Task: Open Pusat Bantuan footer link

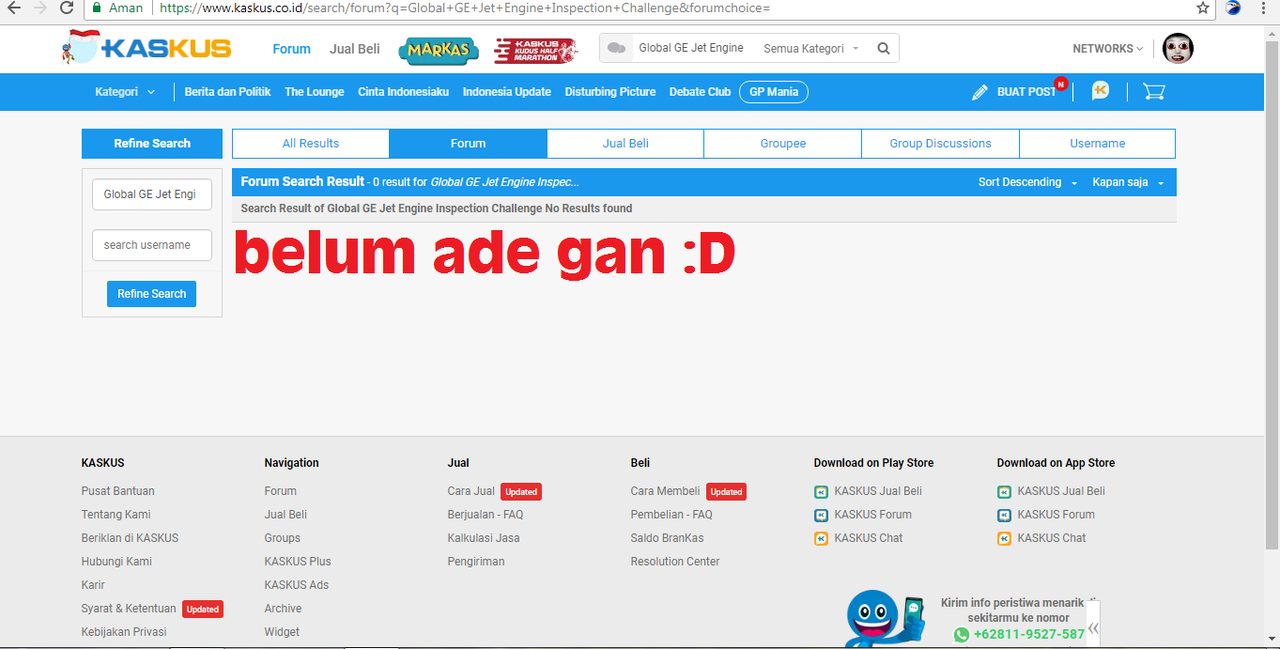Action: pyautogui.click(x=118, y=491)
